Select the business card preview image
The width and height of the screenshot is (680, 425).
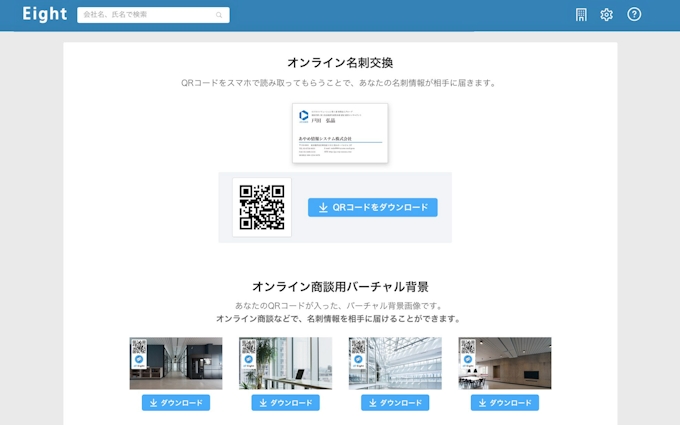click(x=340, y=132)
